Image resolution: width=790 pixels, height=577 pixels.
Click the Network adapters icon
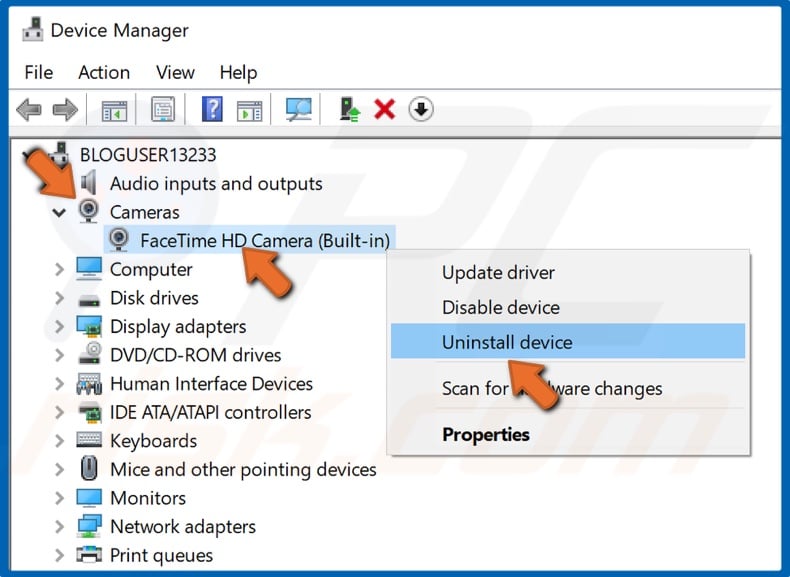click(89, 526)
